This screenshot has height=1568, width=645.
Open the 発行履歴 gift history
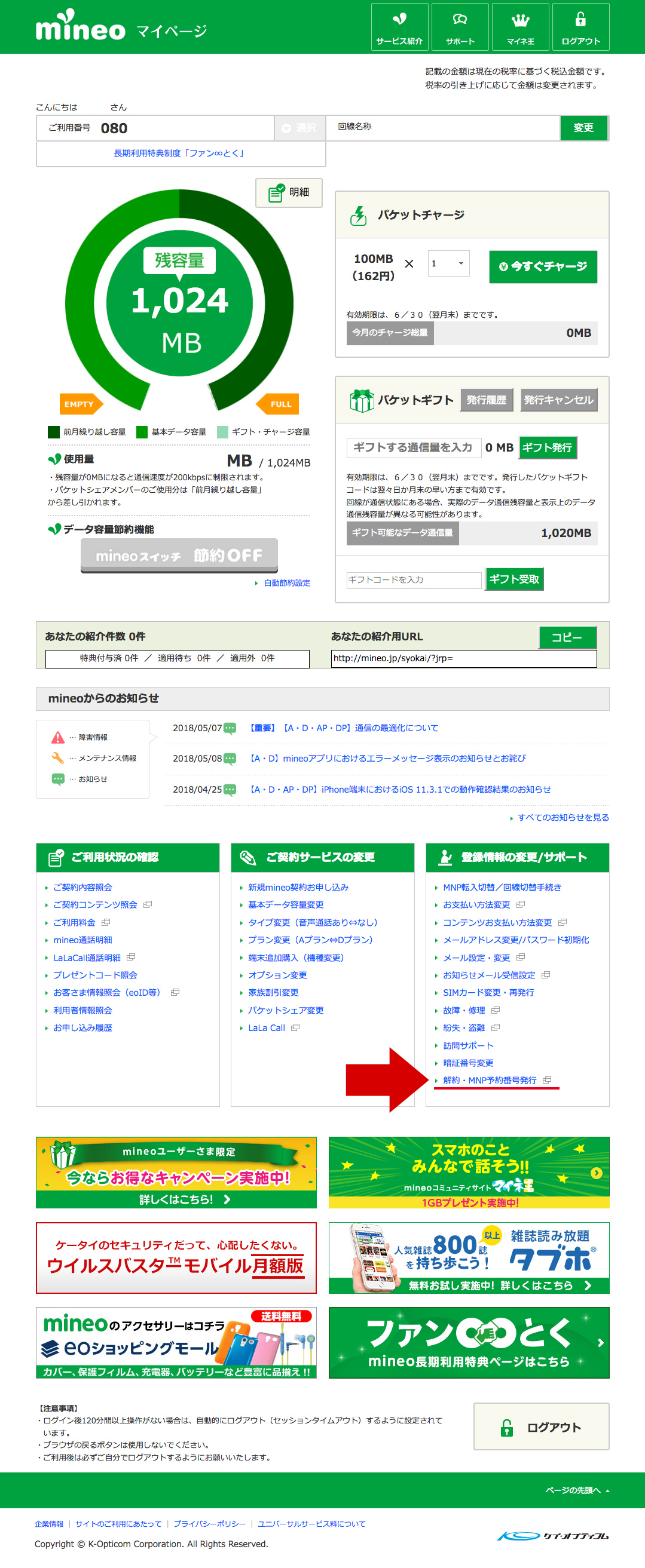tap(486, 400)
